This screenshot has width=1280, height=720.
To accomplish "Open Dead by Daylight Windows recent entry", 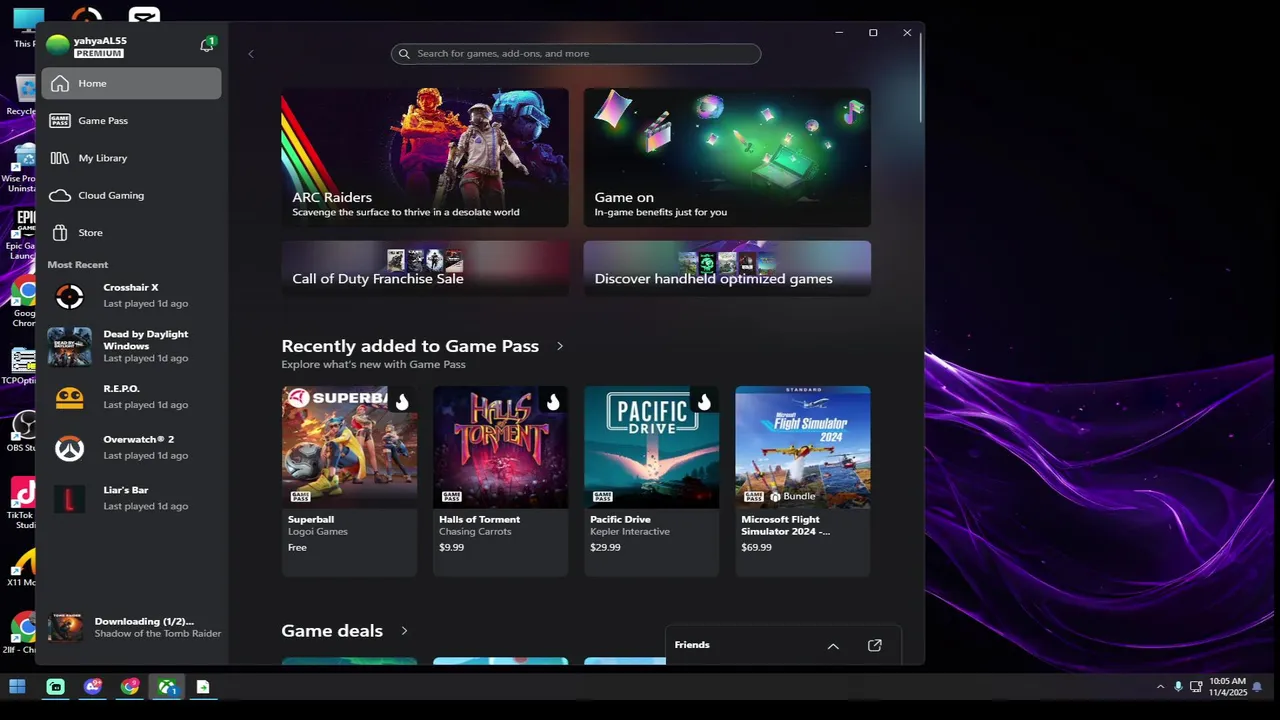I will click(x=132, y=346).
